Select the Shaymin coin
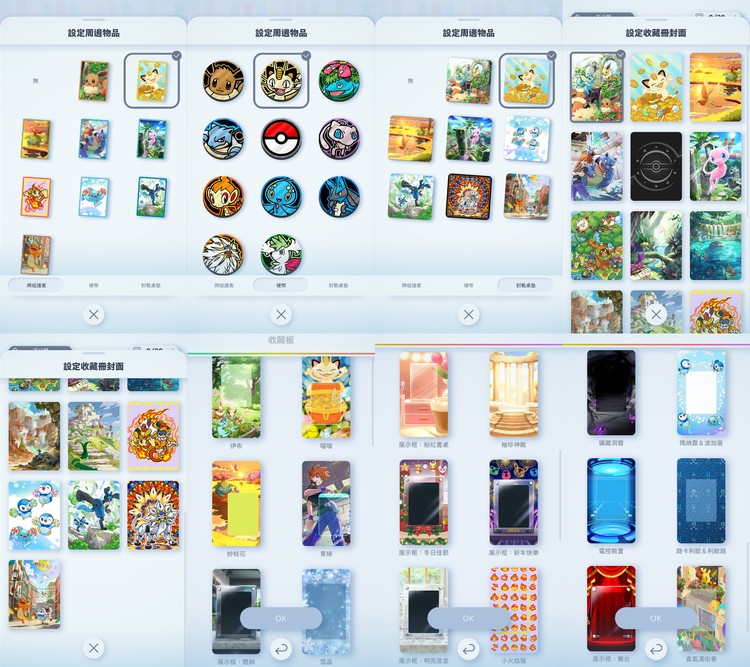750x667 pixels. point(281,254)
